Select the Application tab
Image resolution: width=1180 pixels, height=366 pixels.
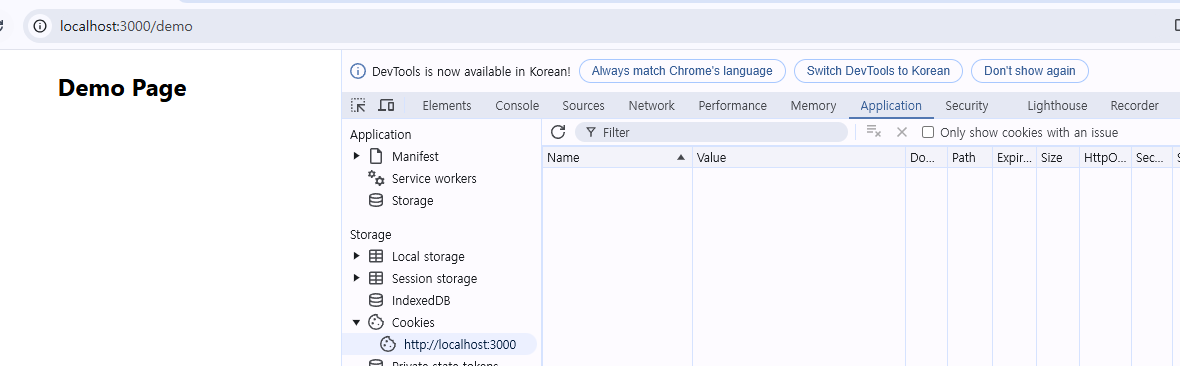[891, 105]
